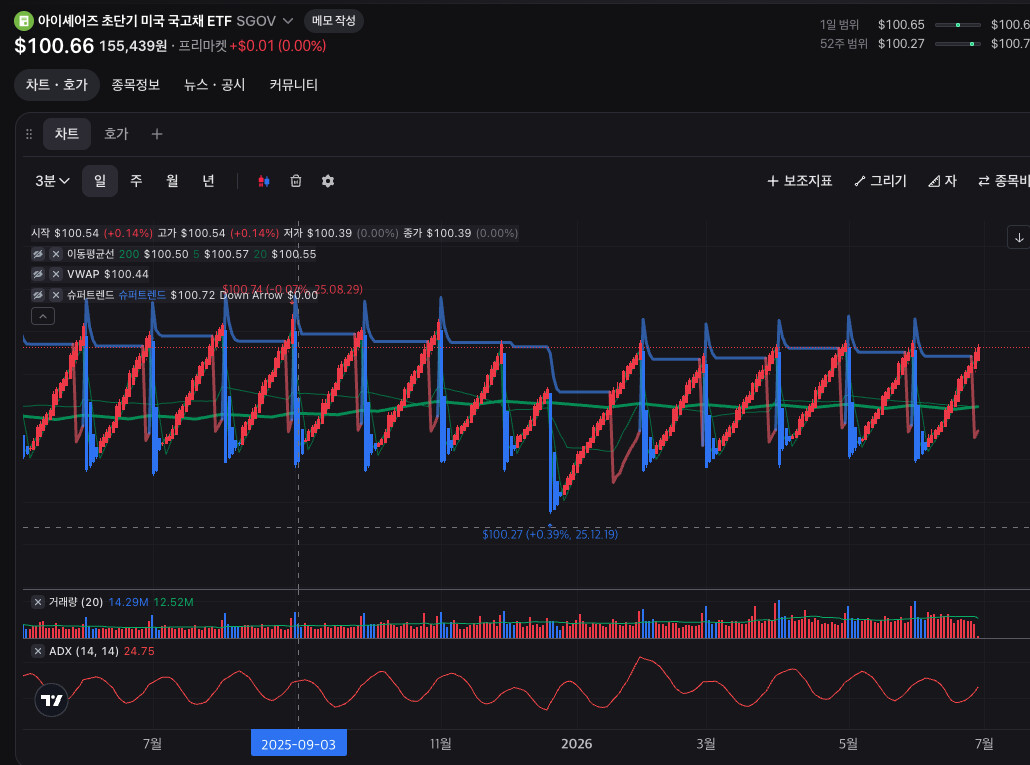Open the 뉴스 · 공시 tab

click(214, 85)
